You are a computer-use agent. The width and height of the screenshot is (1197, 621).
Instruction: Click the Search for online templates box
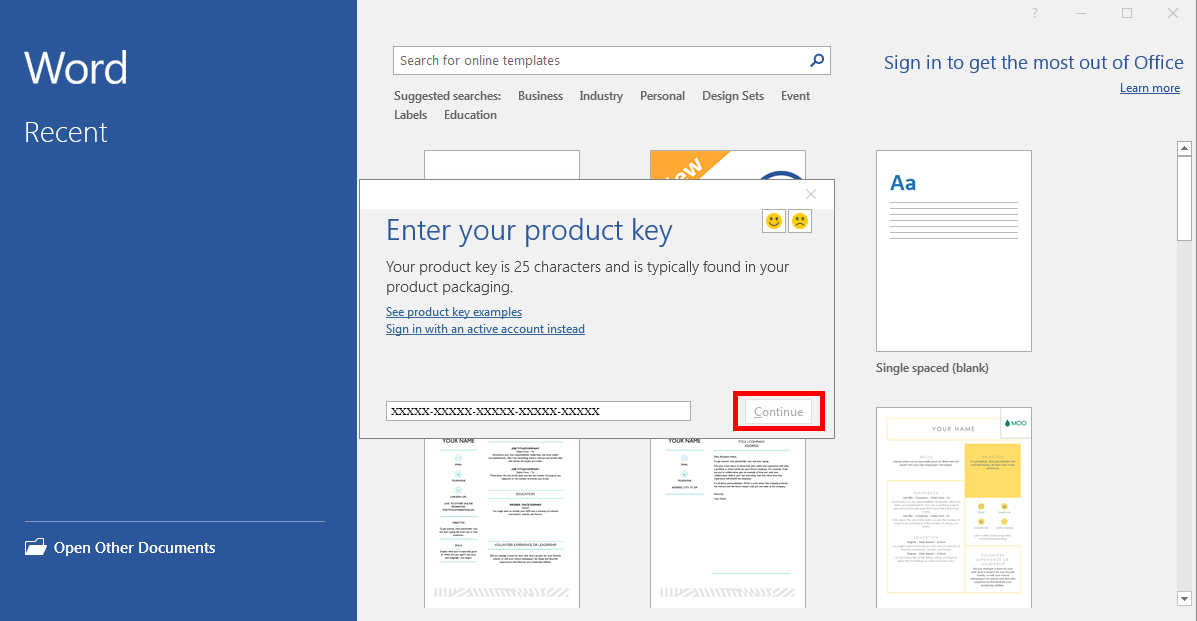coord(600,61)
